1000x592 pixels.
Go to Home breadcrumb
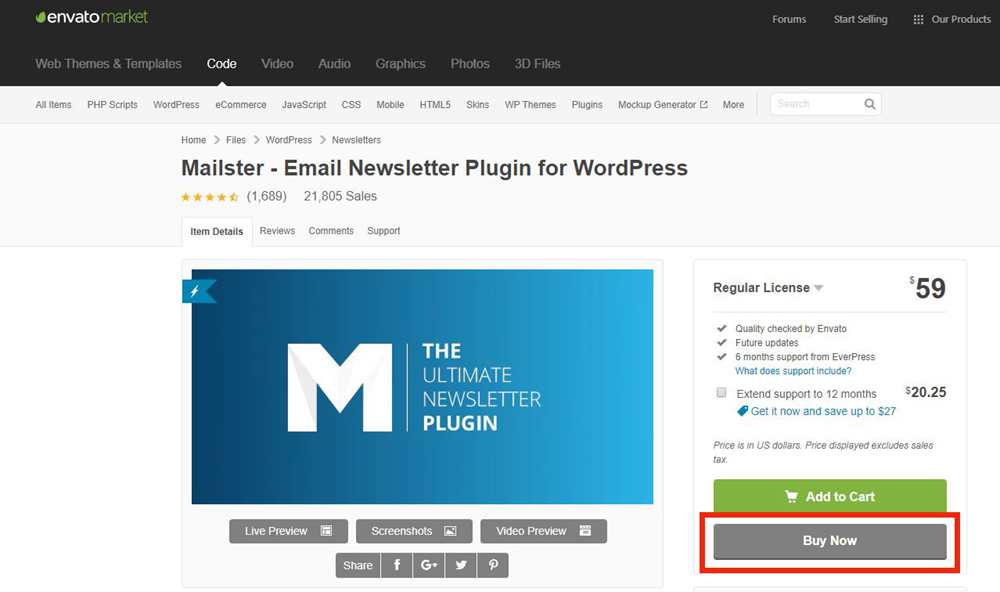tap(193, 140)
